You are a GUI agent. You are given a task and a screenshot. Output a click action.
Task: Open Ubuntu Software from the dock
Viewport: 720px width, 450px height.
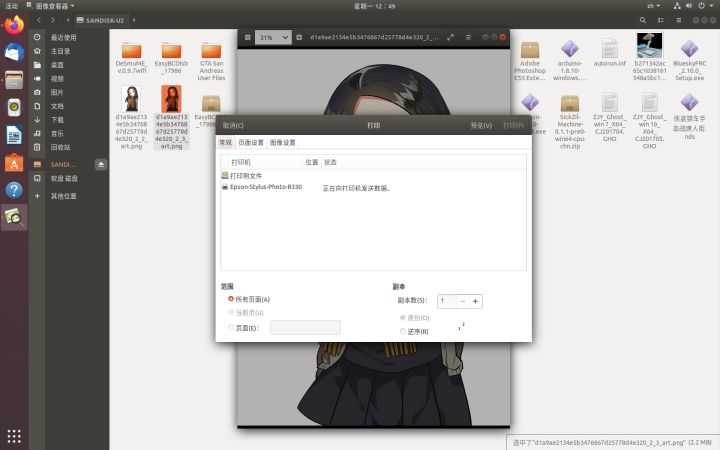14,163
